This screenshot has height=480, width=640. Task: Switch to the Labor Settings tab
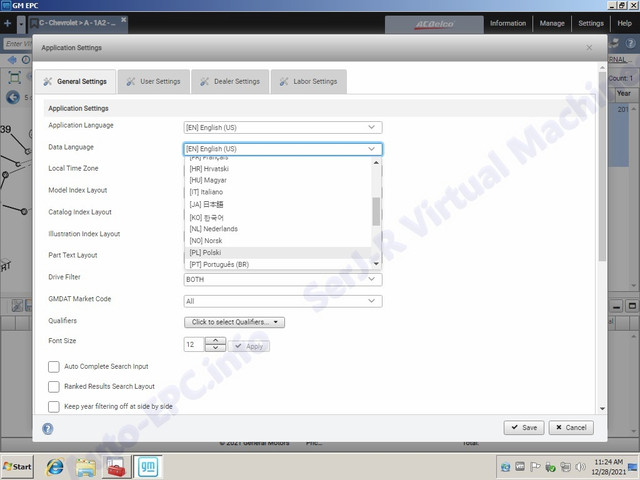(x=309, y=82)
